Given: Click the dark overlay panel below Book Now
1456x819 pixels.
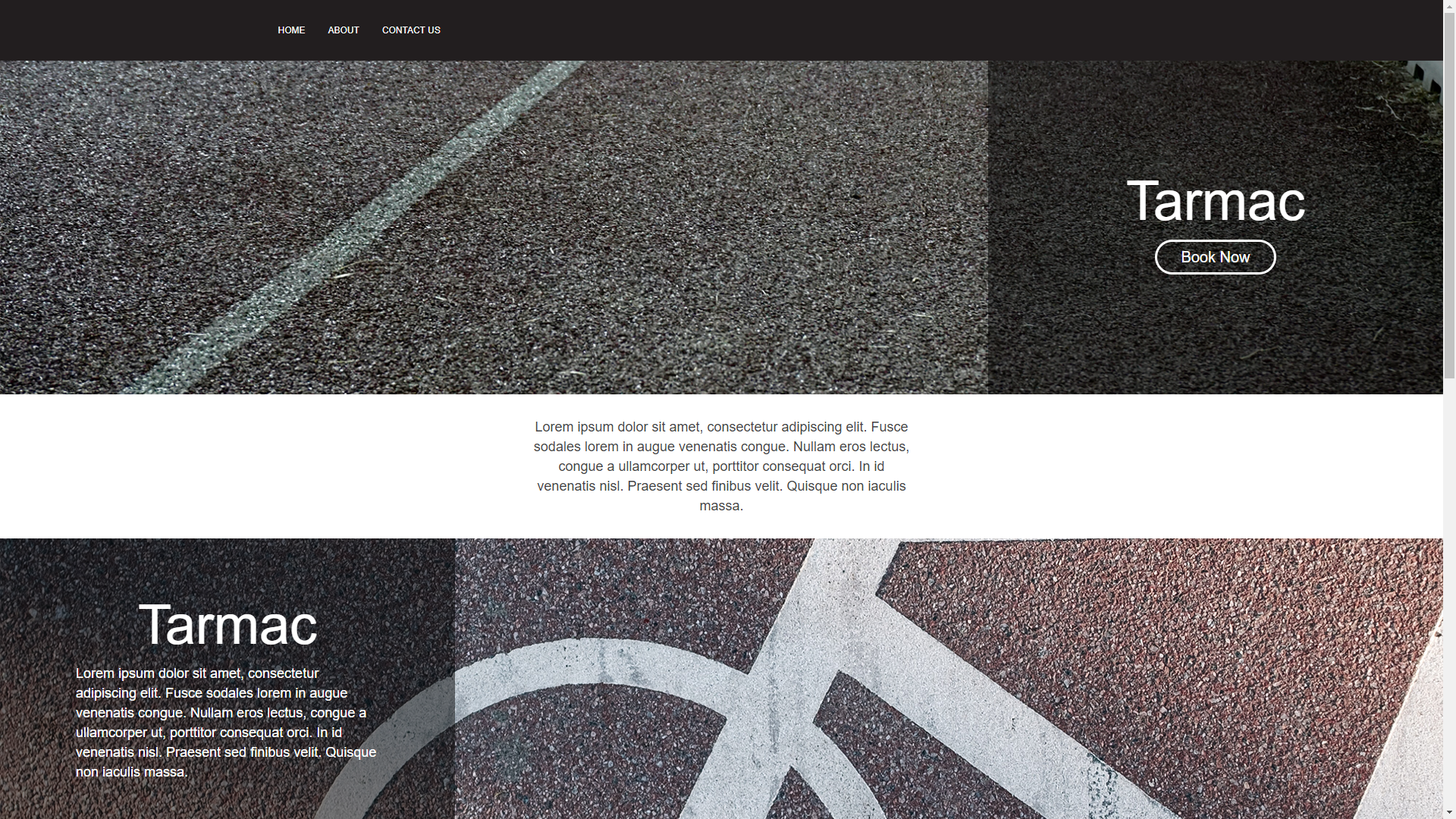Looking at the screenshot, I should point(1215,334).
